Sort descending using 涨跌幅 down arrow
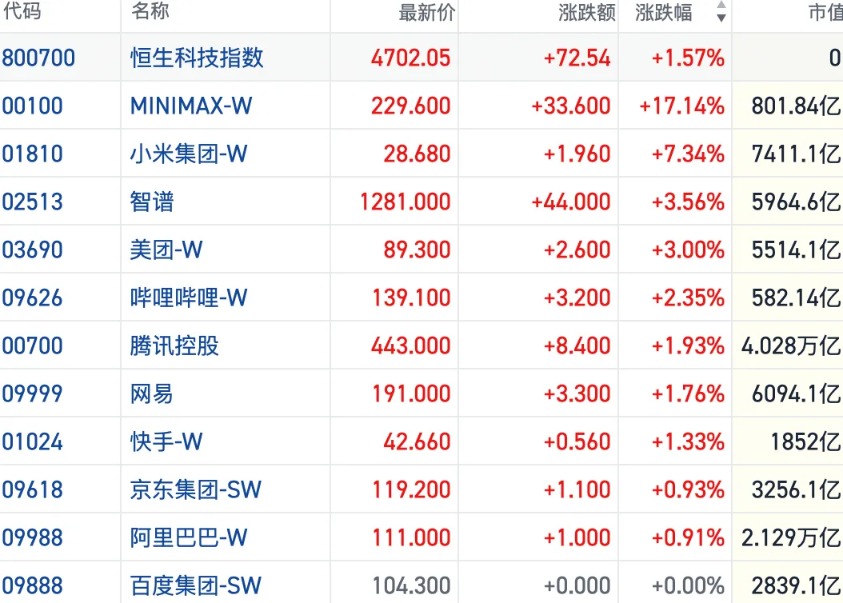843x603 pixels. (721, 18)
